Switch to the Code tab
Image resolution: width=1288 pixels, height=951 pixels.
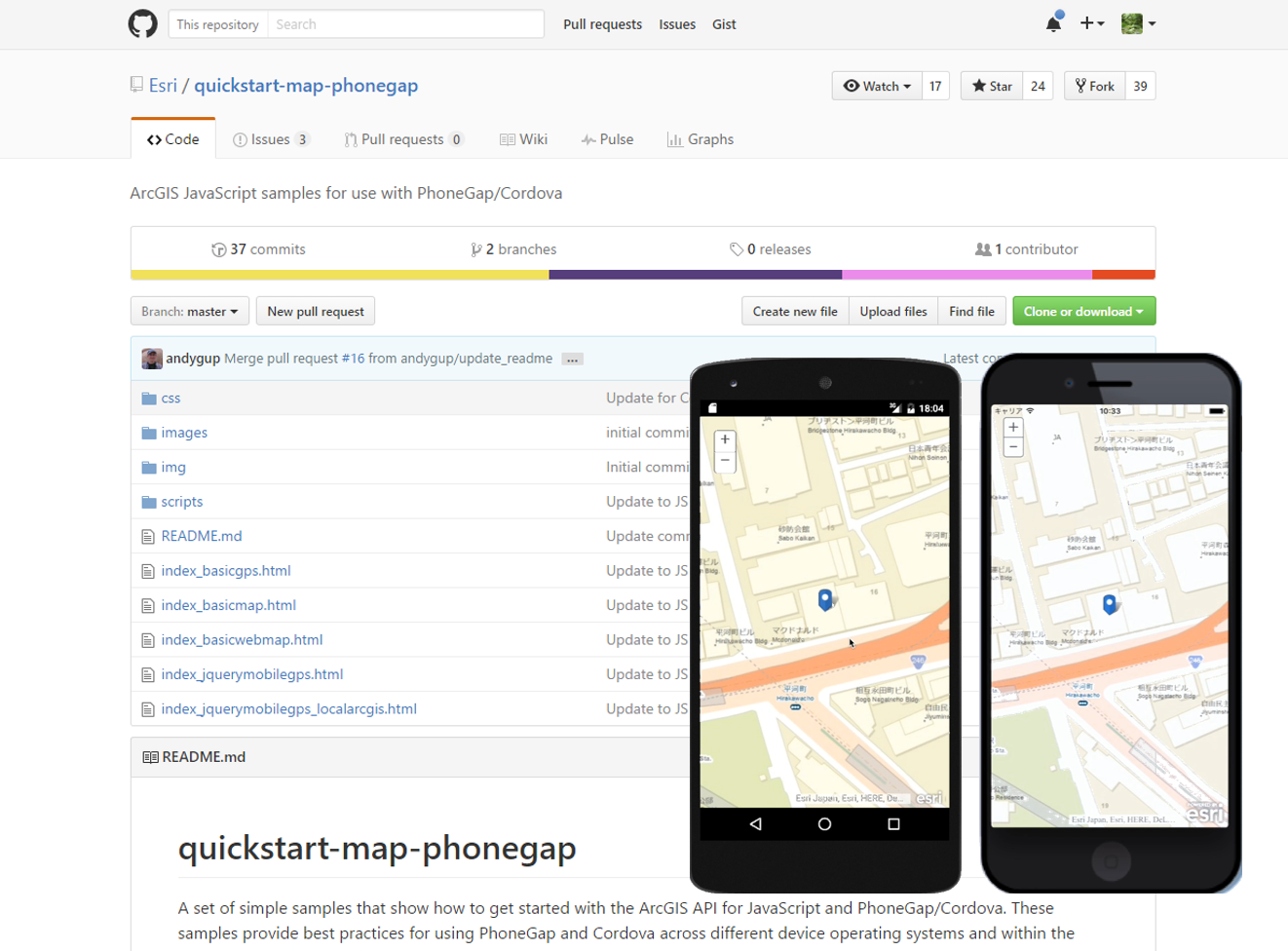coord(173,139)
